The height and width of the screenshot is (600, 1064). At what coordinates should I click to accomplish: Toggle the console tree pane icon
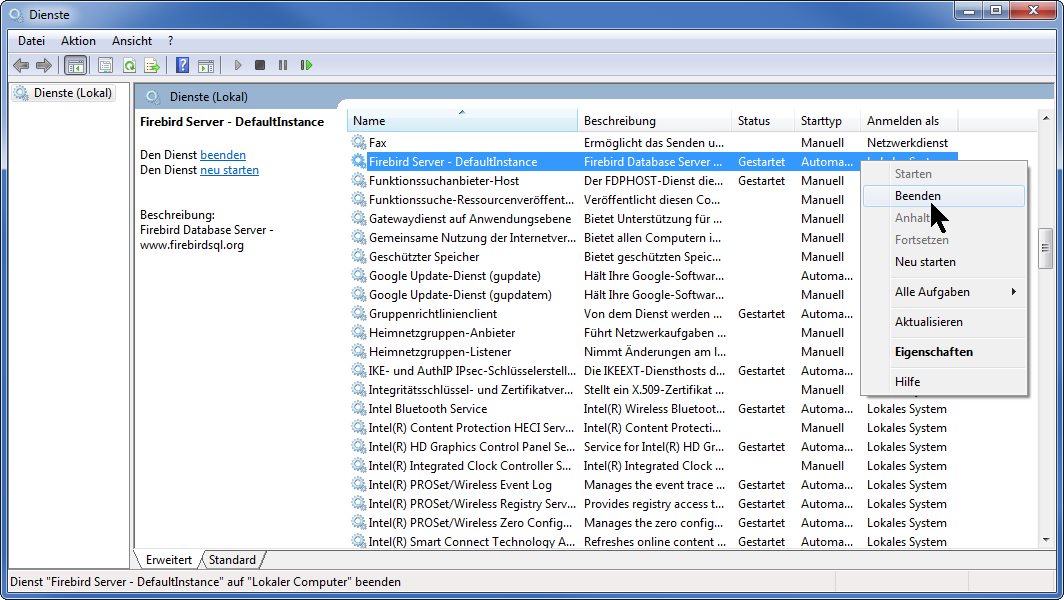tap(75, 65)
